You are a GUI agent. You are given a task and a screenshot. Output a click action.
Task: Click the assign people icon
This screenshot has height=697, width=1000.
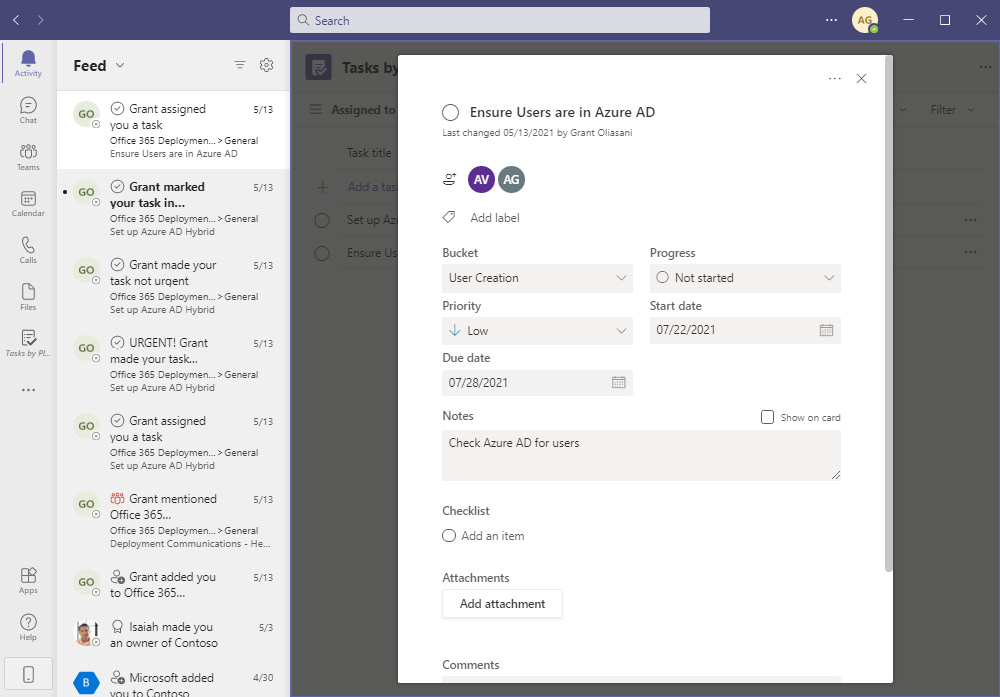tap(450, 180)
